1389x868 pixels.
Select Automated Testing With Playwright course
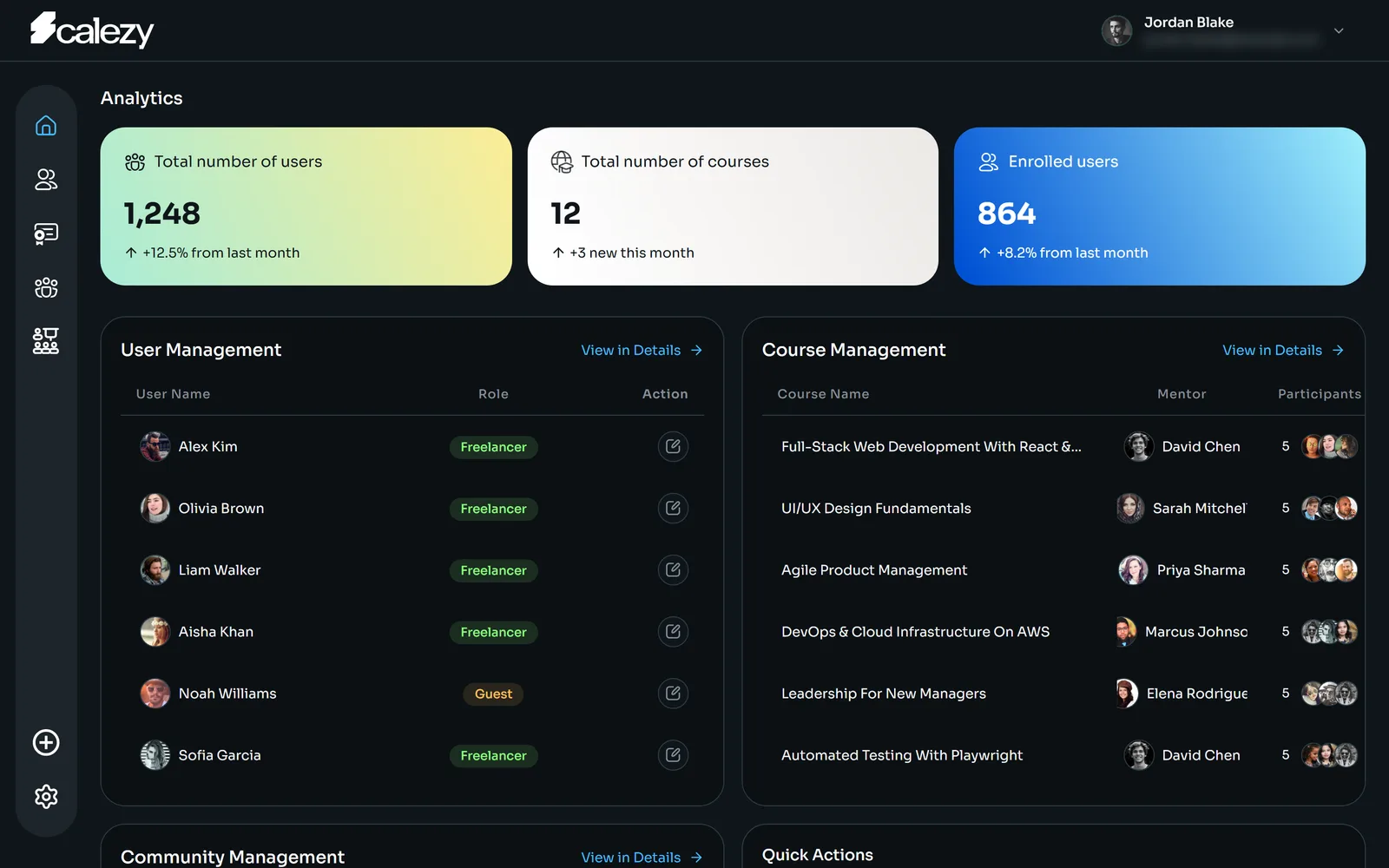click(902, 754)
